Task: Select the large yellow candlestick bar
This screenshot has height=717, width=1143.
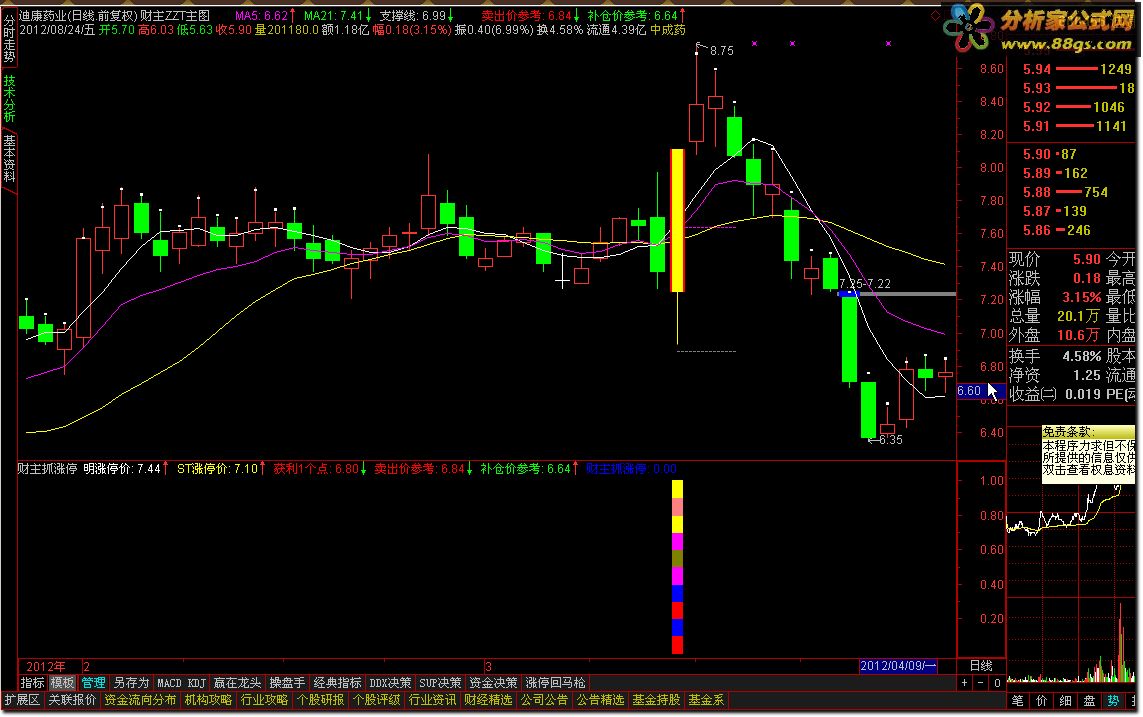Action: coord(677,220)
